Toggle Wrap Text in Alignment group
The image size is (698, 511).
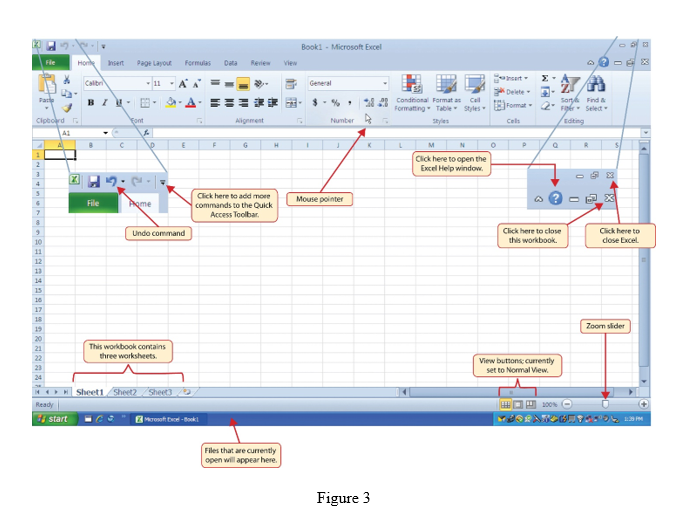pos(291,83)
